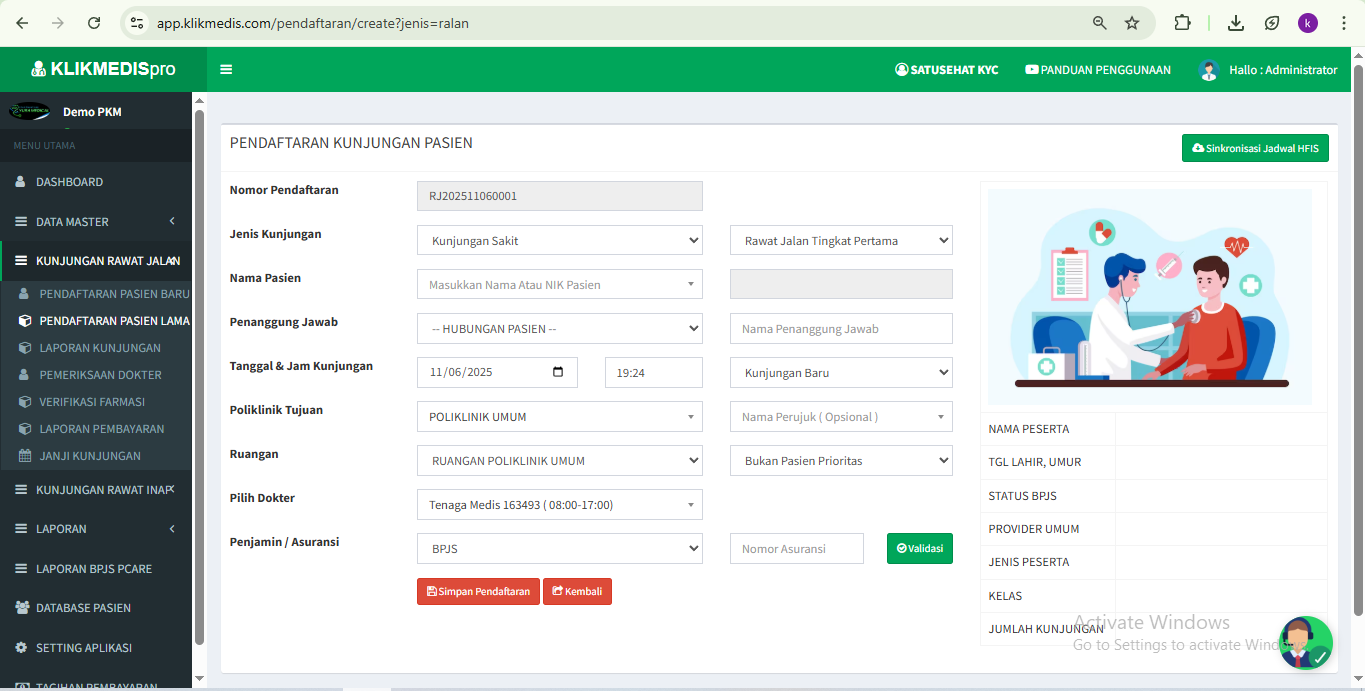Bookmark this page with star icon
Image resolution: width=1365 pixels, height=691 pixels.
(1132, 23)
